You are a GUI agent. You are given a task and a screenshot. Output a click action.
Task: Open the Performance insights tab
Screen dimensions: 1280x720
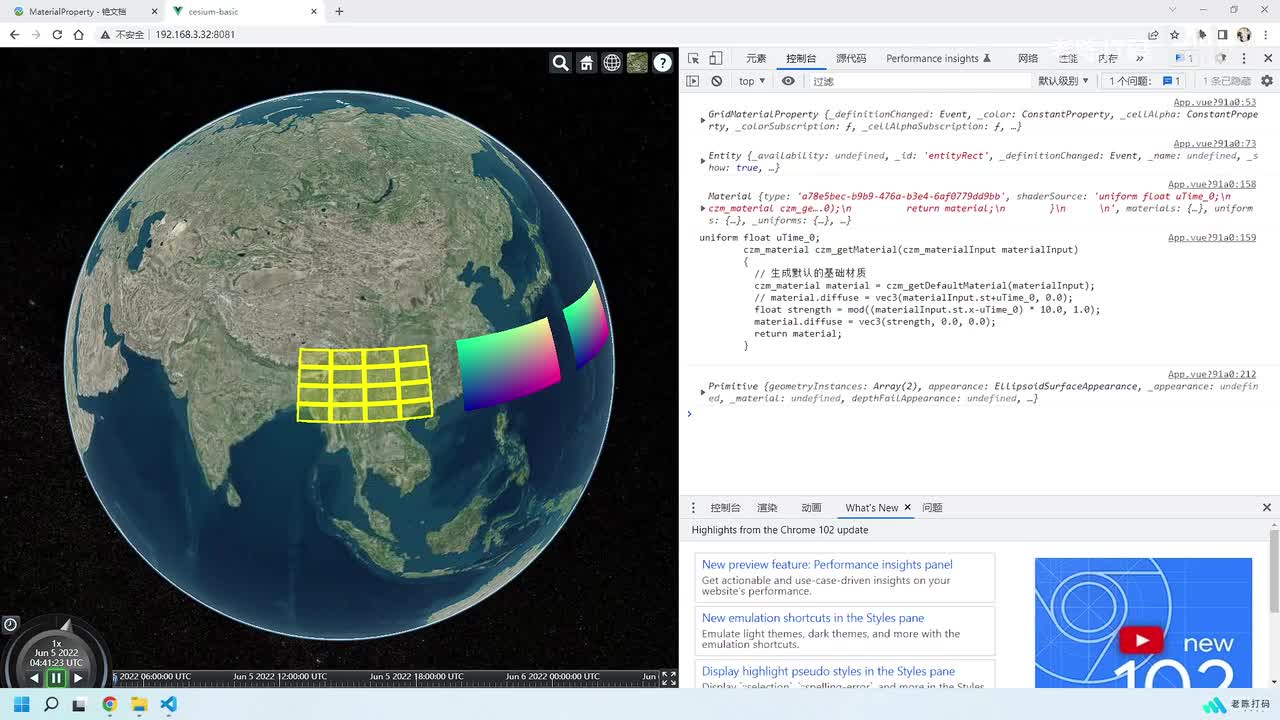(x=939, y=58)
